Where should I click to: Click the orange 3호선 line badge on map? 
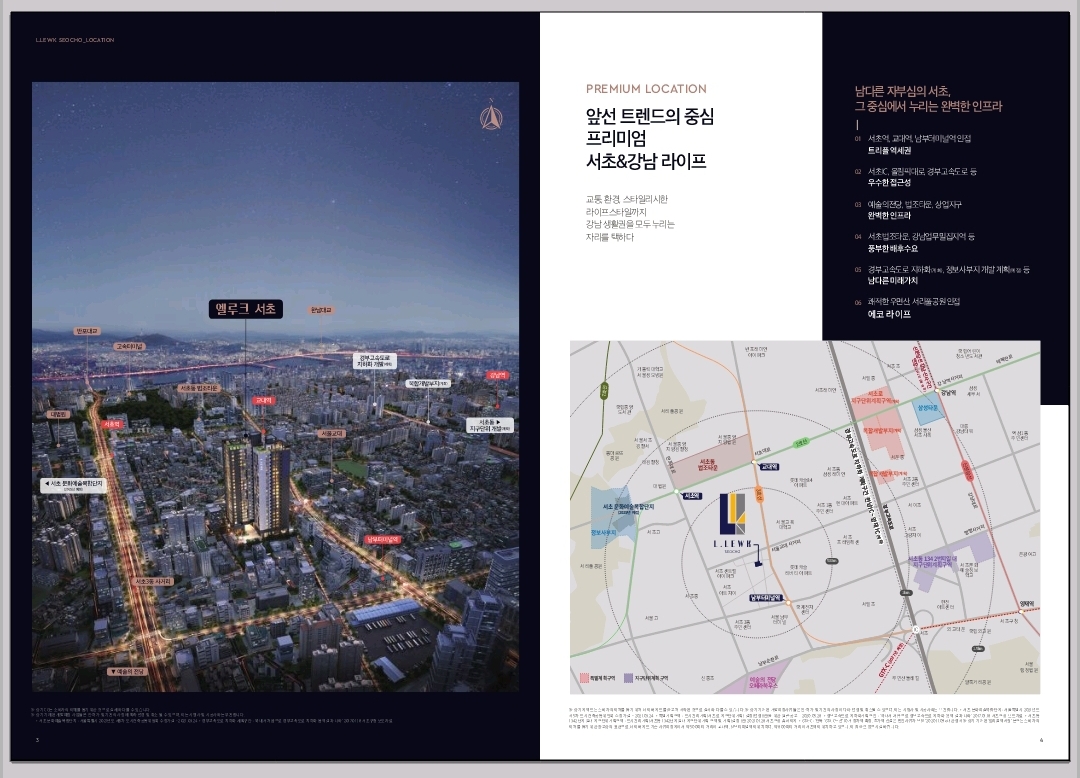tap(760, 494)
